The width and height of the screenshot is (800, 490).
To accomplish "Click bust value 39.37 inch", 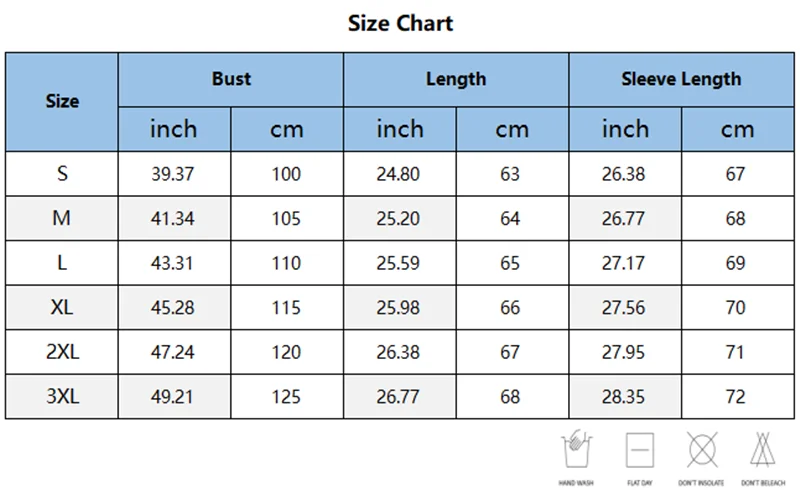I will pyautogui.click(x=174, y=174).
